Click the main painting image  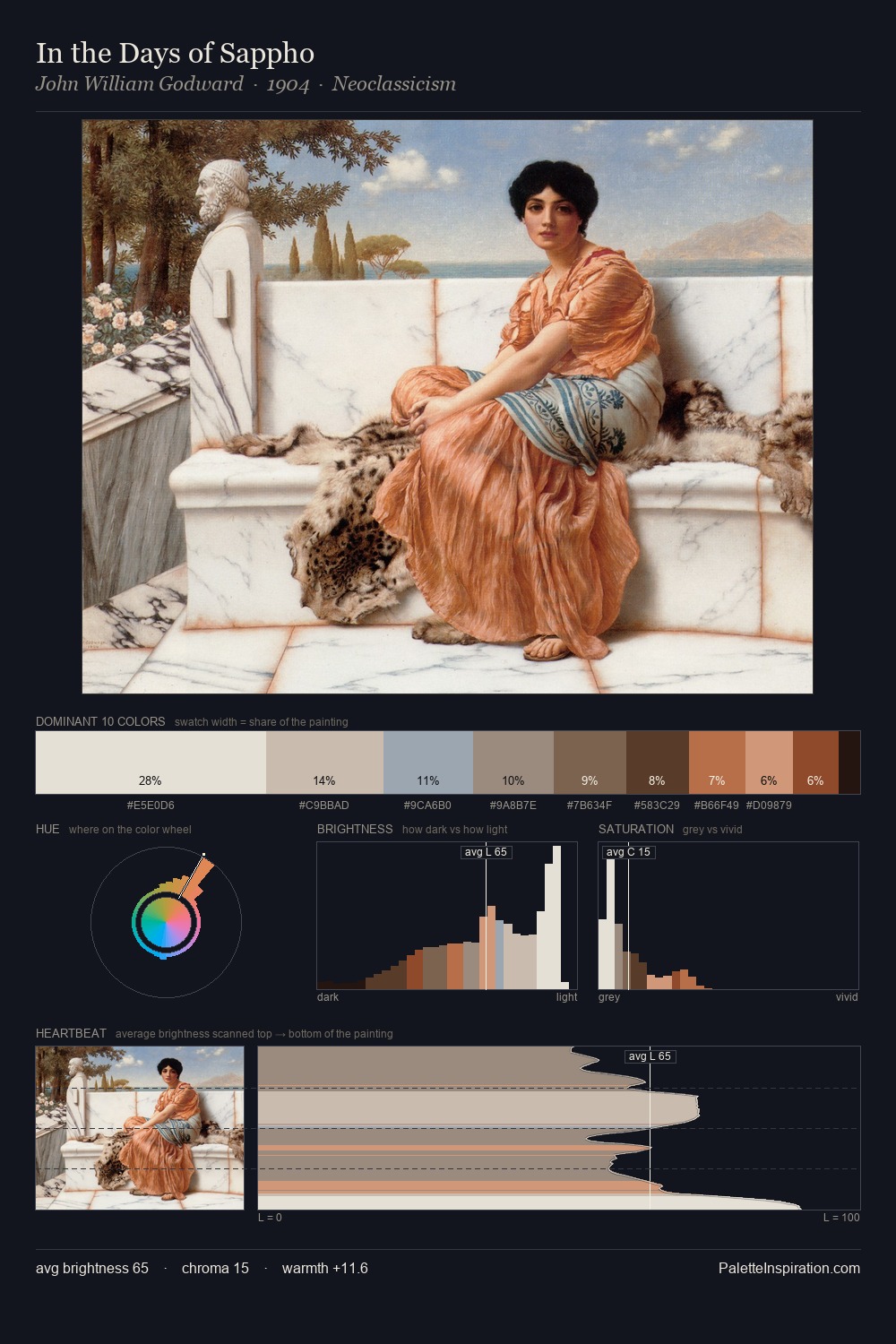coord(447,407)
